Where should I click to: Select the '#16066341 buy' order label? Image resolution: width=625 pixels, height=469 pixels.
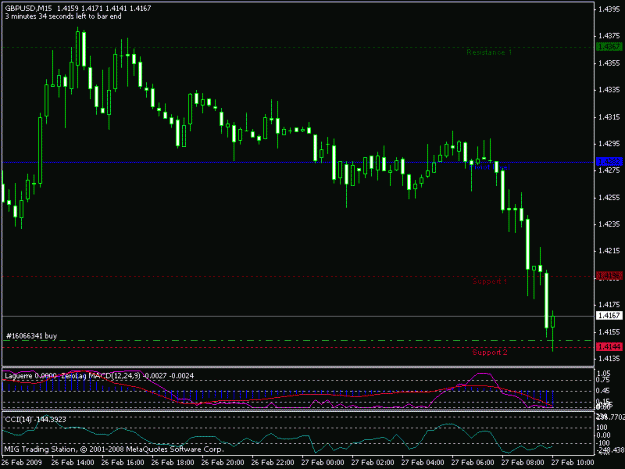coord(31,336)
